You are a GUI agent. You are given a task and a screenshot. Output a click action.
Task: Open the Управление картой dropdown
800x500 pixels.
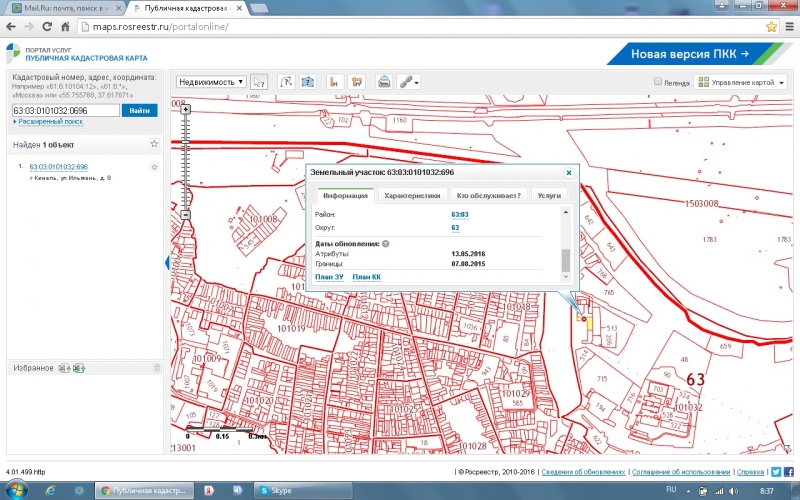[740, 82]
